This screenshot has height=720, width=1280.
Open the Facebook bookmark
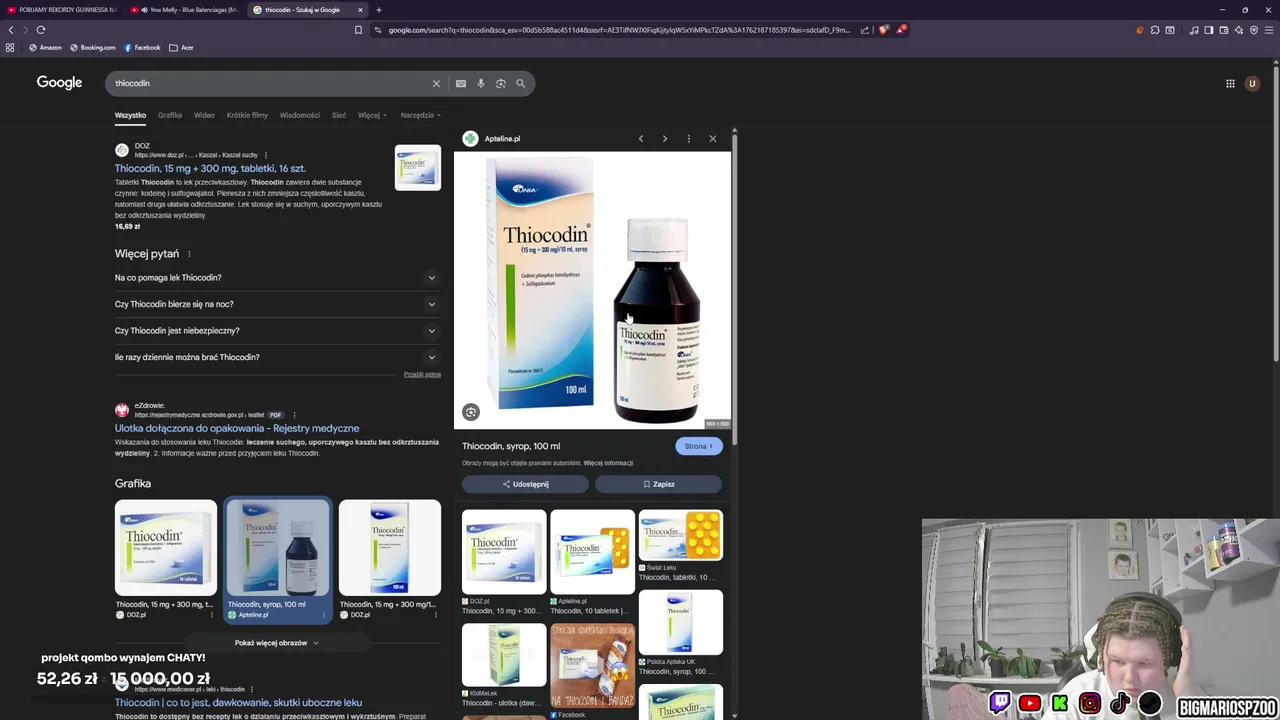(x=141, y=47)
